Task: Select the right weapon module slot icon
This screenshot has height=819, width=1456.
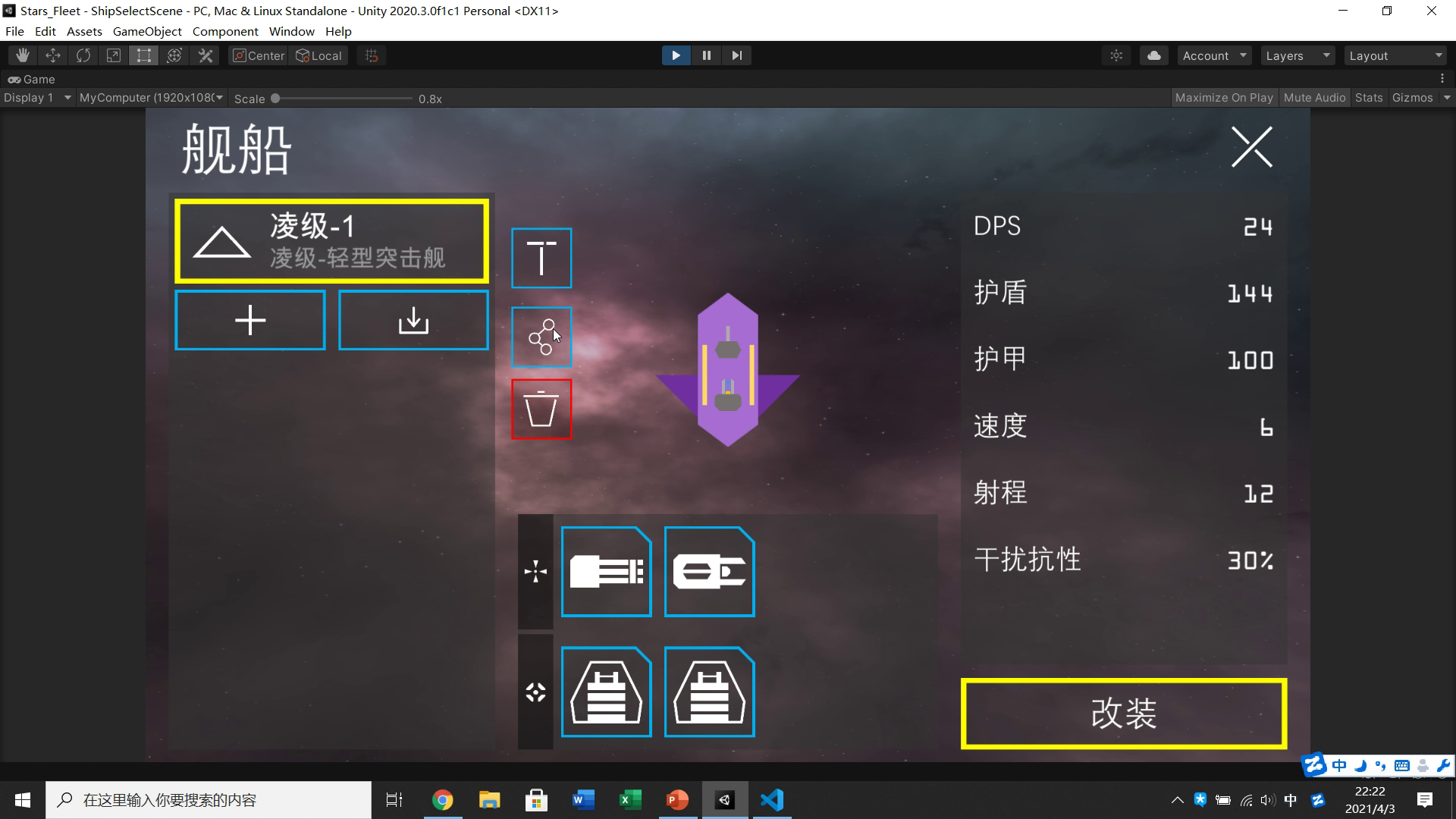Action: tap(709, 571)
